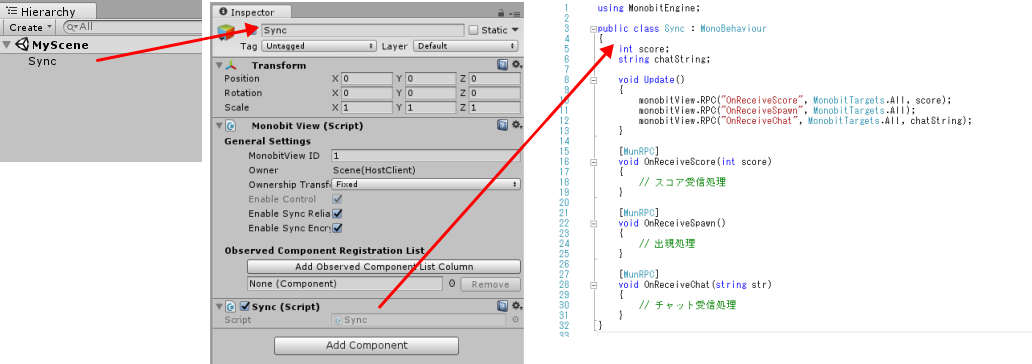This screenshot has height=364, width=1032.
Task: Click the Rotation Z field
Action: 494,93
